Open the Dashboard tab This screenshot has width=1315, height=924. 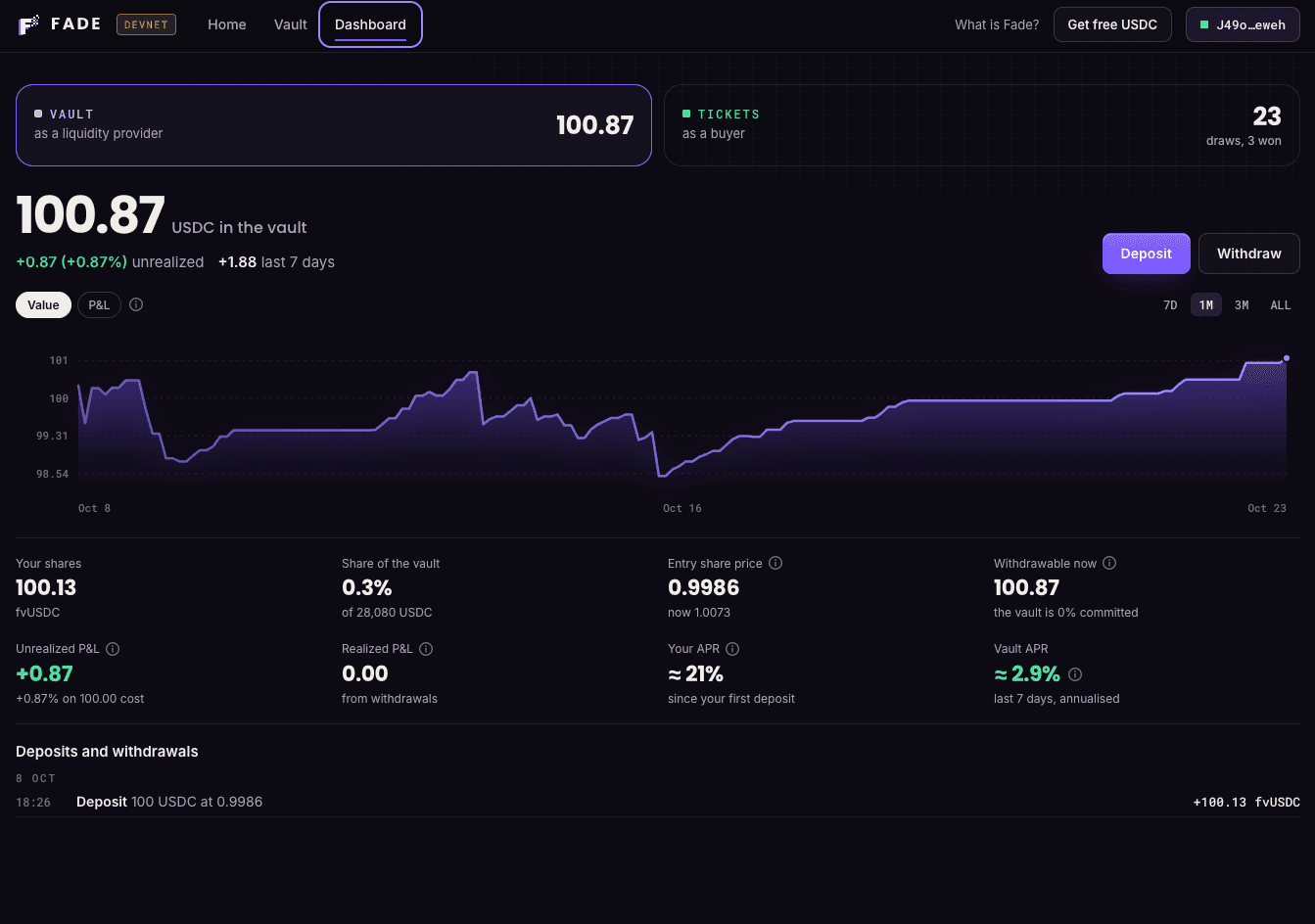pyautogui.click(x=370, y=24)
